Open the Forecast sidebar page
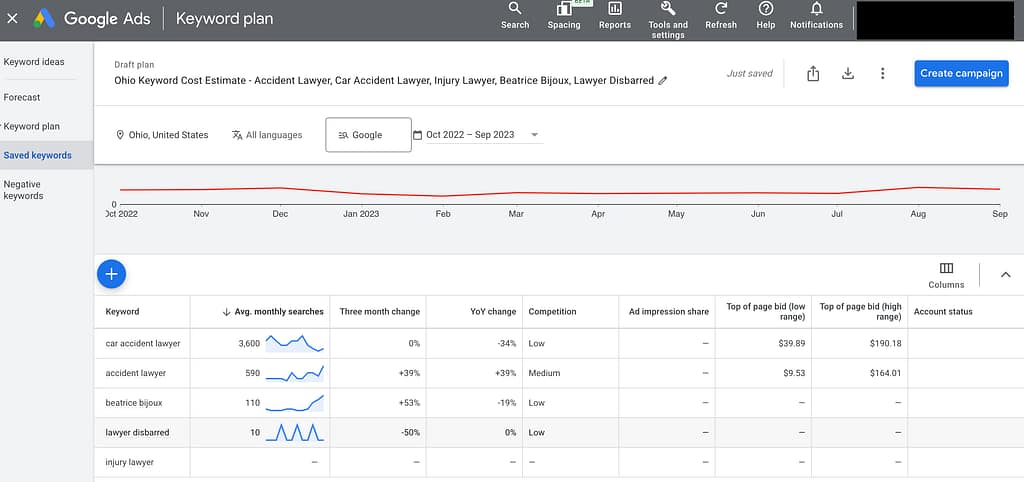The height and width of the screenshot is (482, 1024). (x=22, y=97)
